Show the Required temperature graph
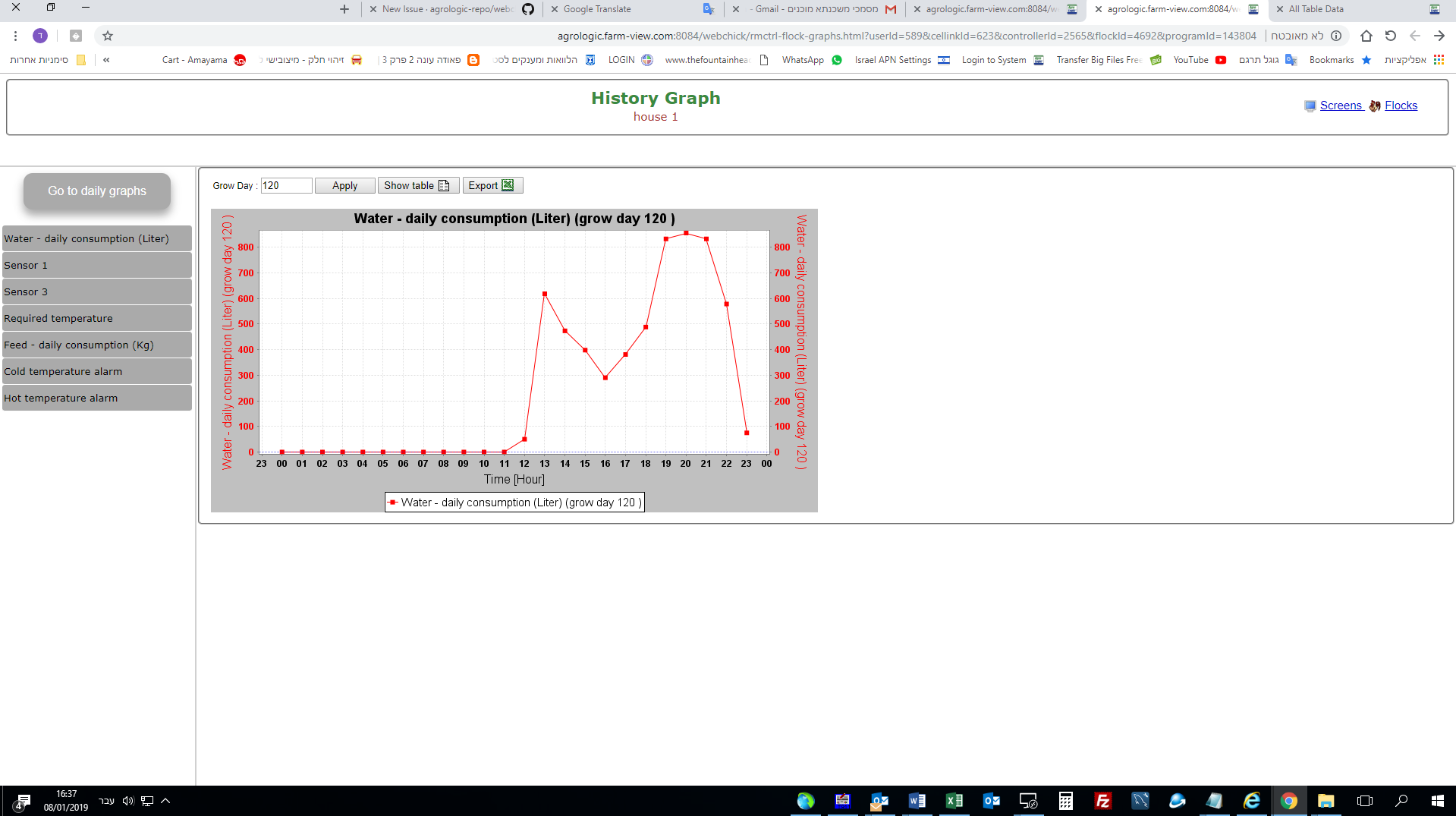Image resolution: width=1456 pixels, height=816 pixels. (x=97, y=318)
